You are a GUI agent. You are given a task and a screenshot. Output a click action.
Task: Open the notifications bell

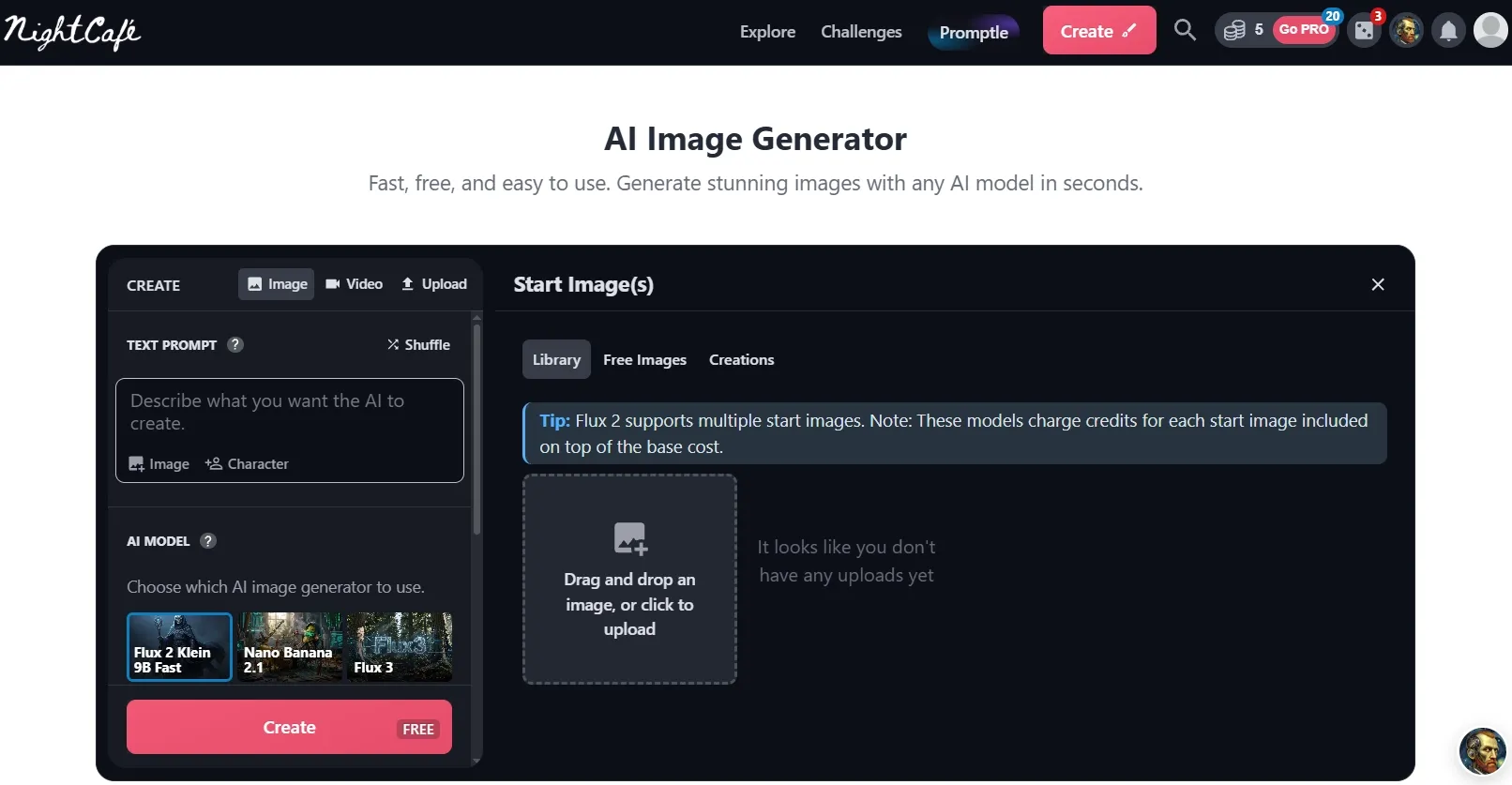[1448, 31]
